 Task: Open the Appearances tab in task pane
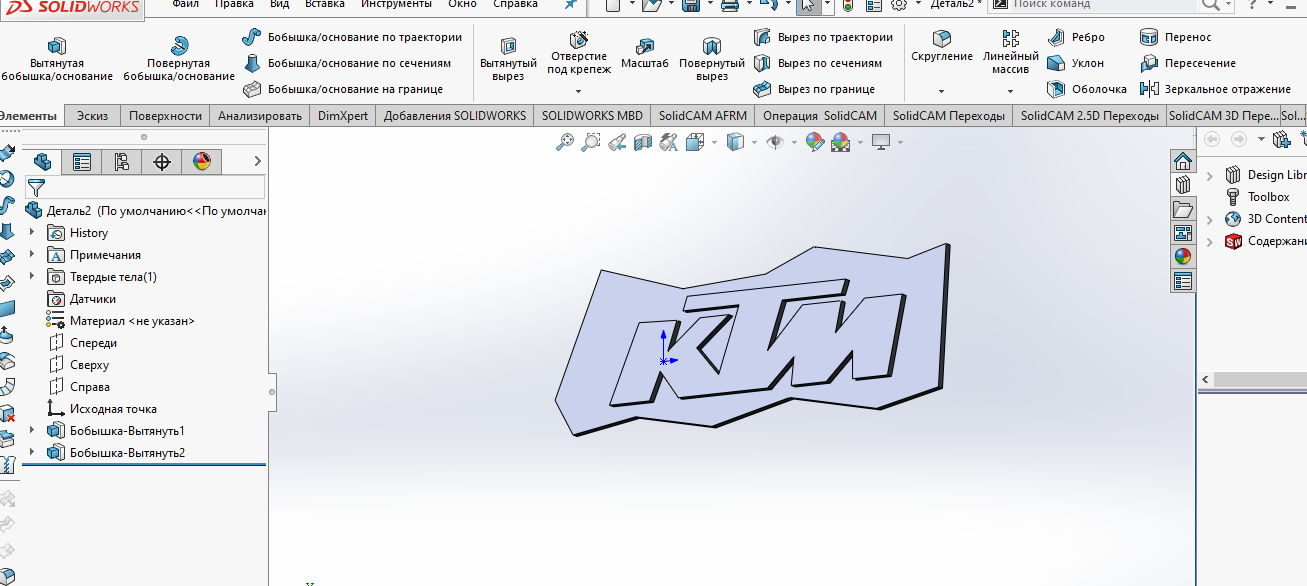click(1183, 256)
